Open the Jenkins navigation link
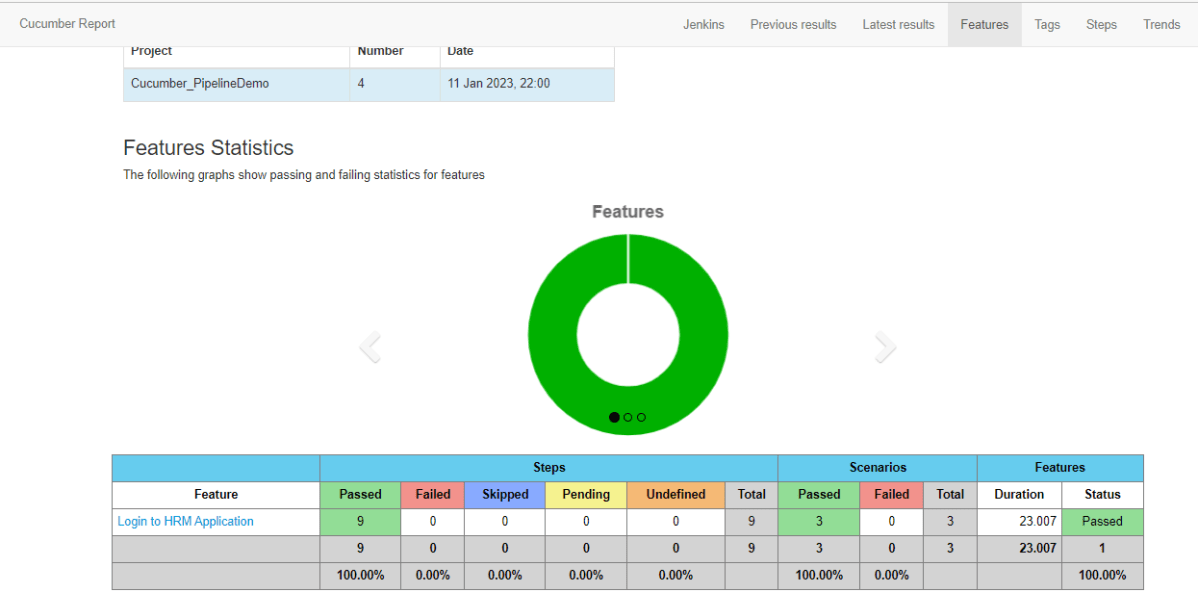This screenshot has width=1198, height=592. coord(703,24)
